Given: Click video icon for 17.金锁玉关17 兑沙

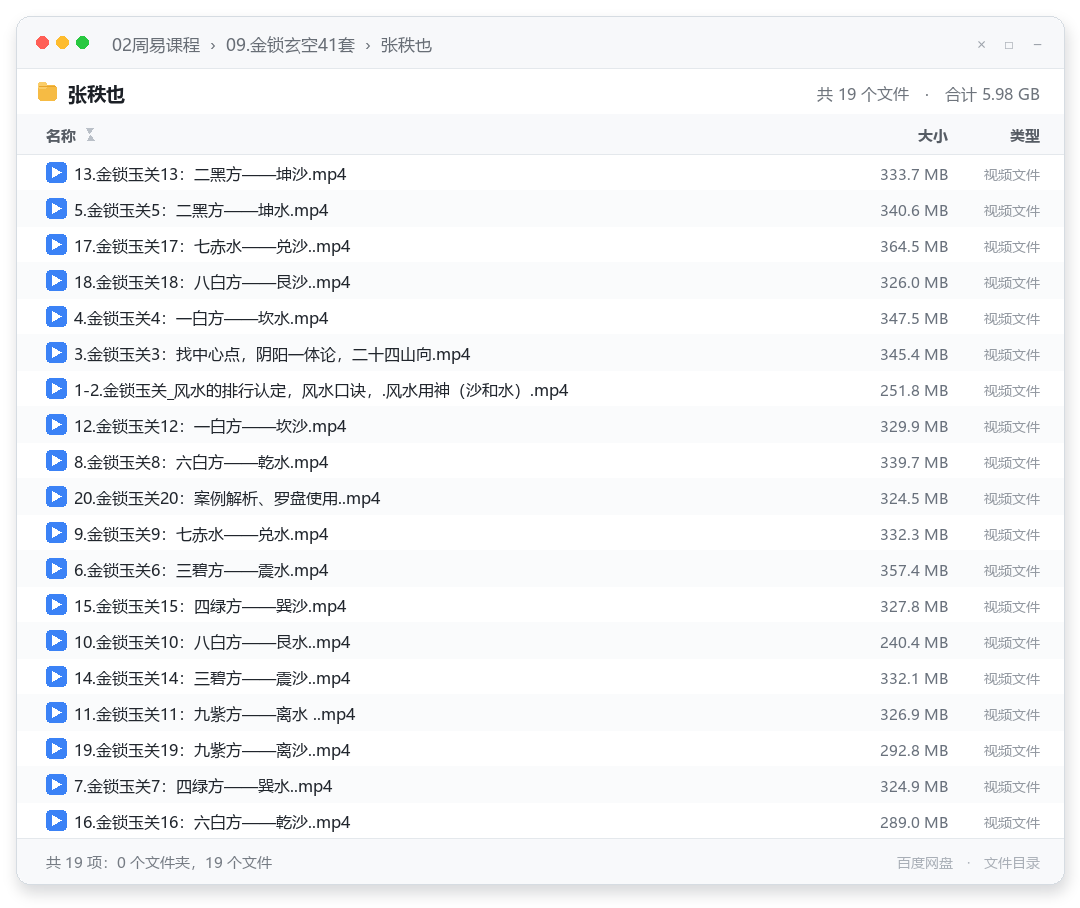Looking at the screenshot, I should coord(56,245).
